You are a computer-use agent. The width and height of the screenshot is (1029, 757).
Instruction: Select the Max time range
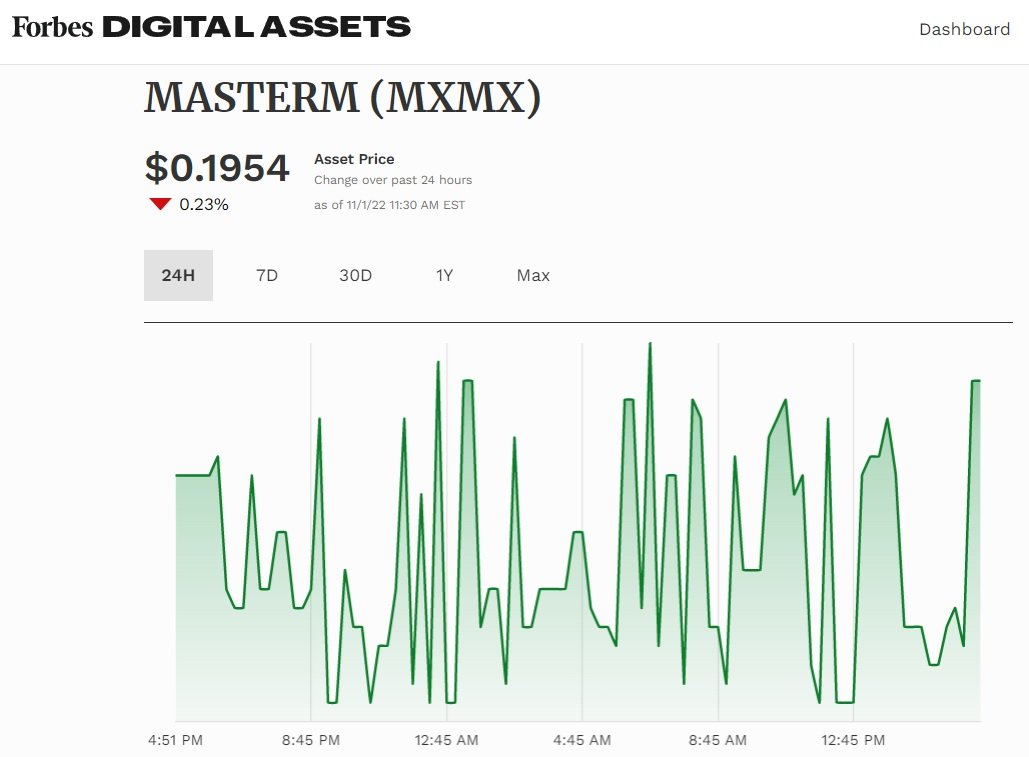pos(533,275)
